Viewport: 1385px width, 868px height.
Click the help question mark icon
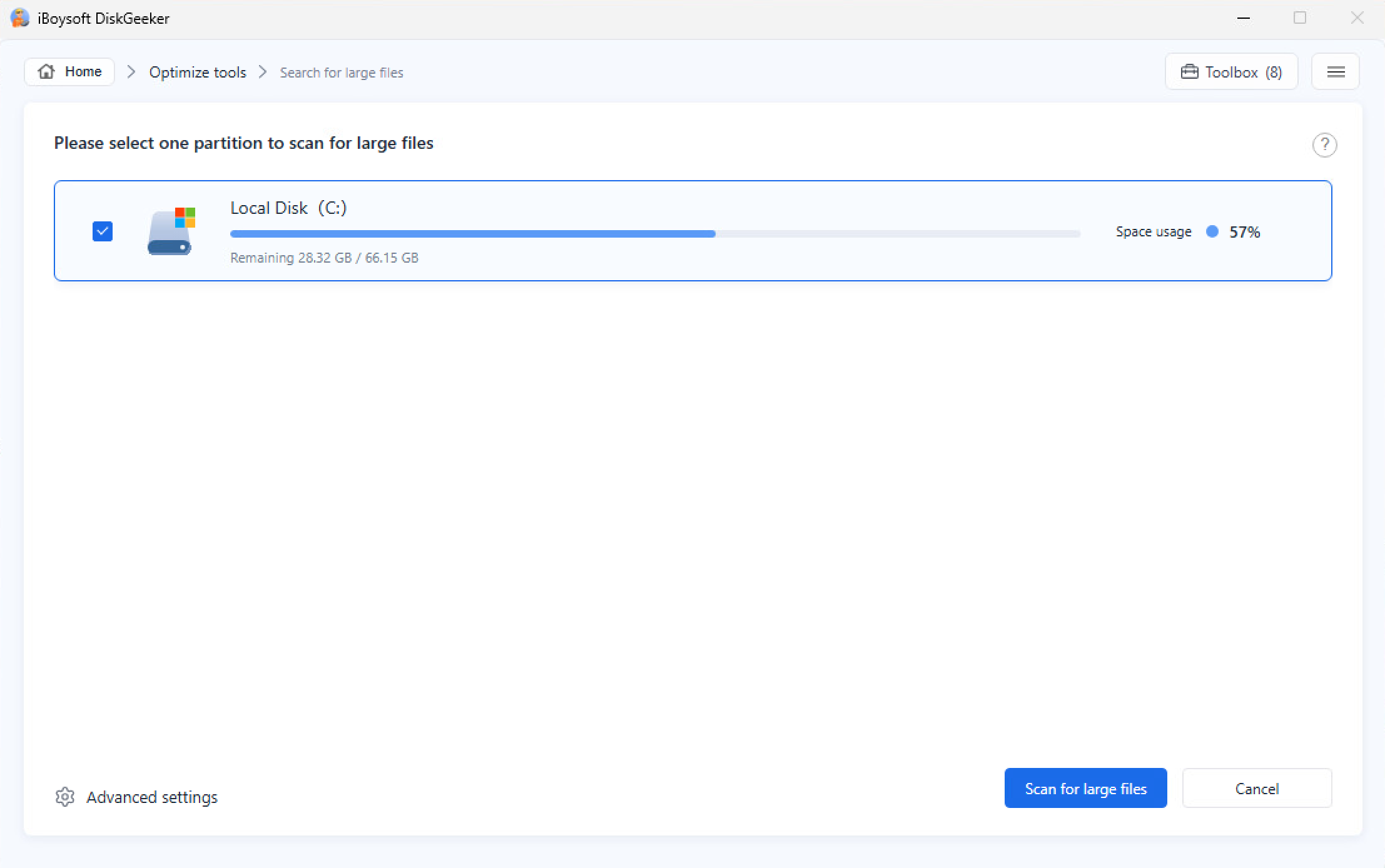(x=1324, y=145)
